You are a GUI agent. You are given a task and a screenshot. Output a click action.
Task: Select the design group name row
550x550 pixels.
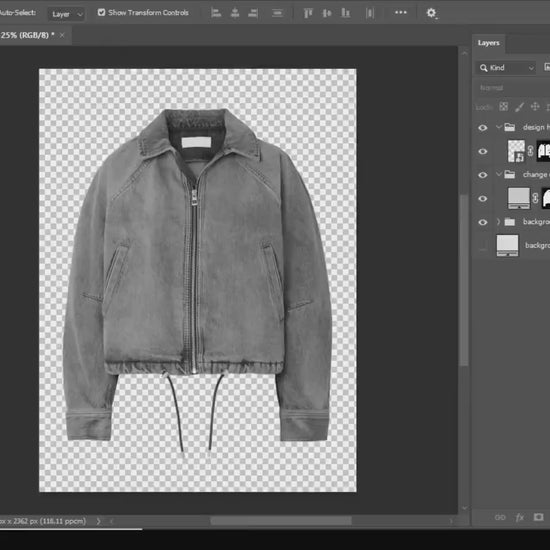(536, 127)
